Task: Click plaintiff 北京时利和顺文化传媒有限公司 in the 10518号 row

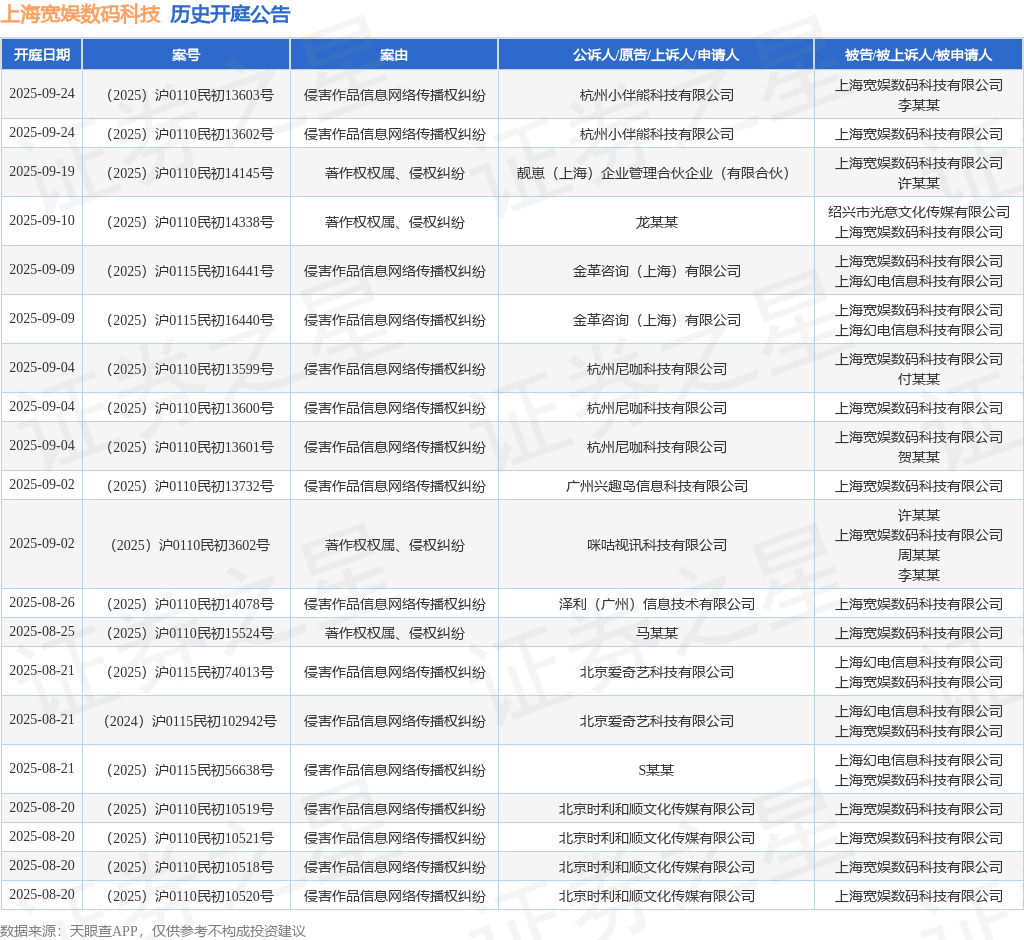Action: [x=656, y=867]
